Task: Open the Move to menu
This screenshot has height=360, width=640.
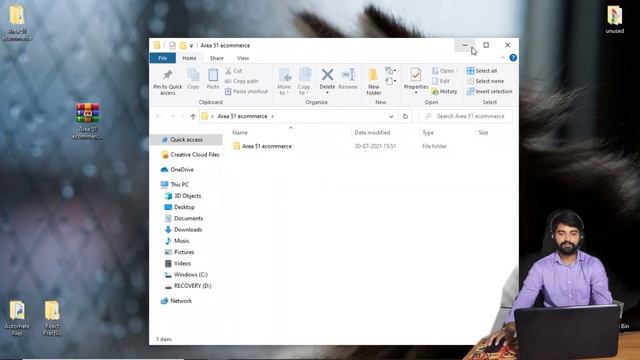Action: click(x=284, y=82)
